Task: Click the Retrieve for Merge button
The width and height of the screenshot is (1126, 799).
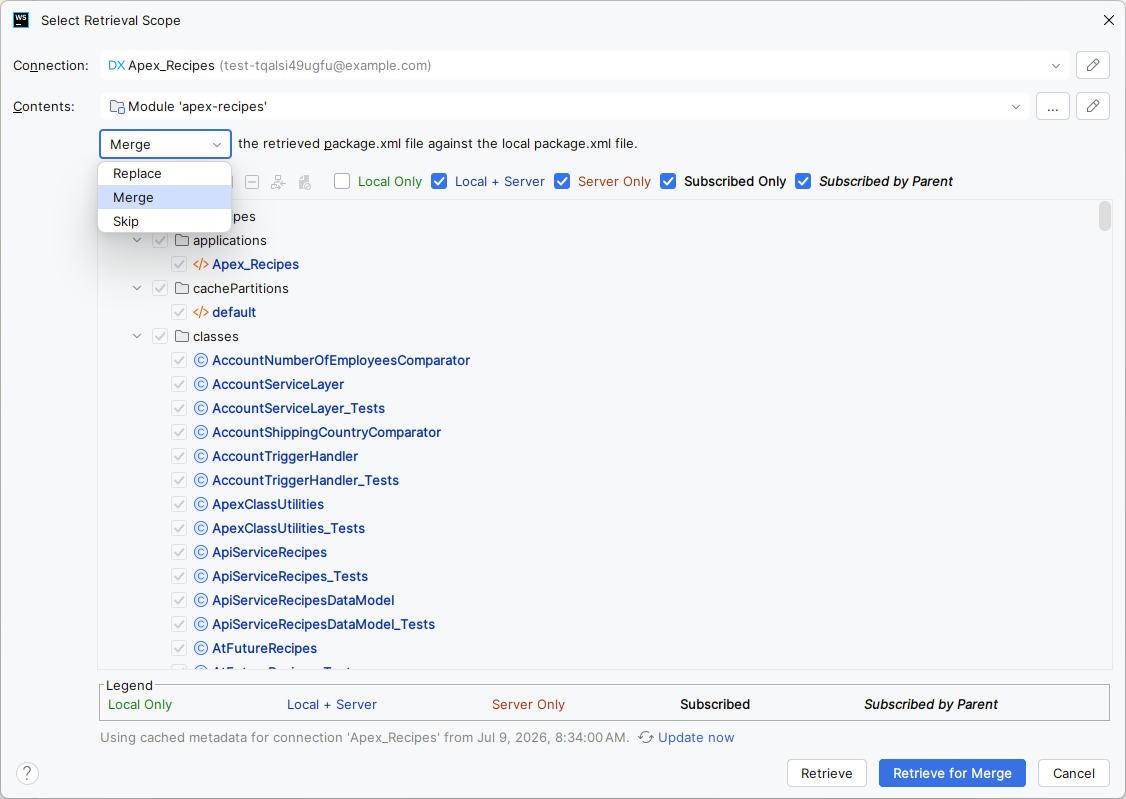Action: 951,773
